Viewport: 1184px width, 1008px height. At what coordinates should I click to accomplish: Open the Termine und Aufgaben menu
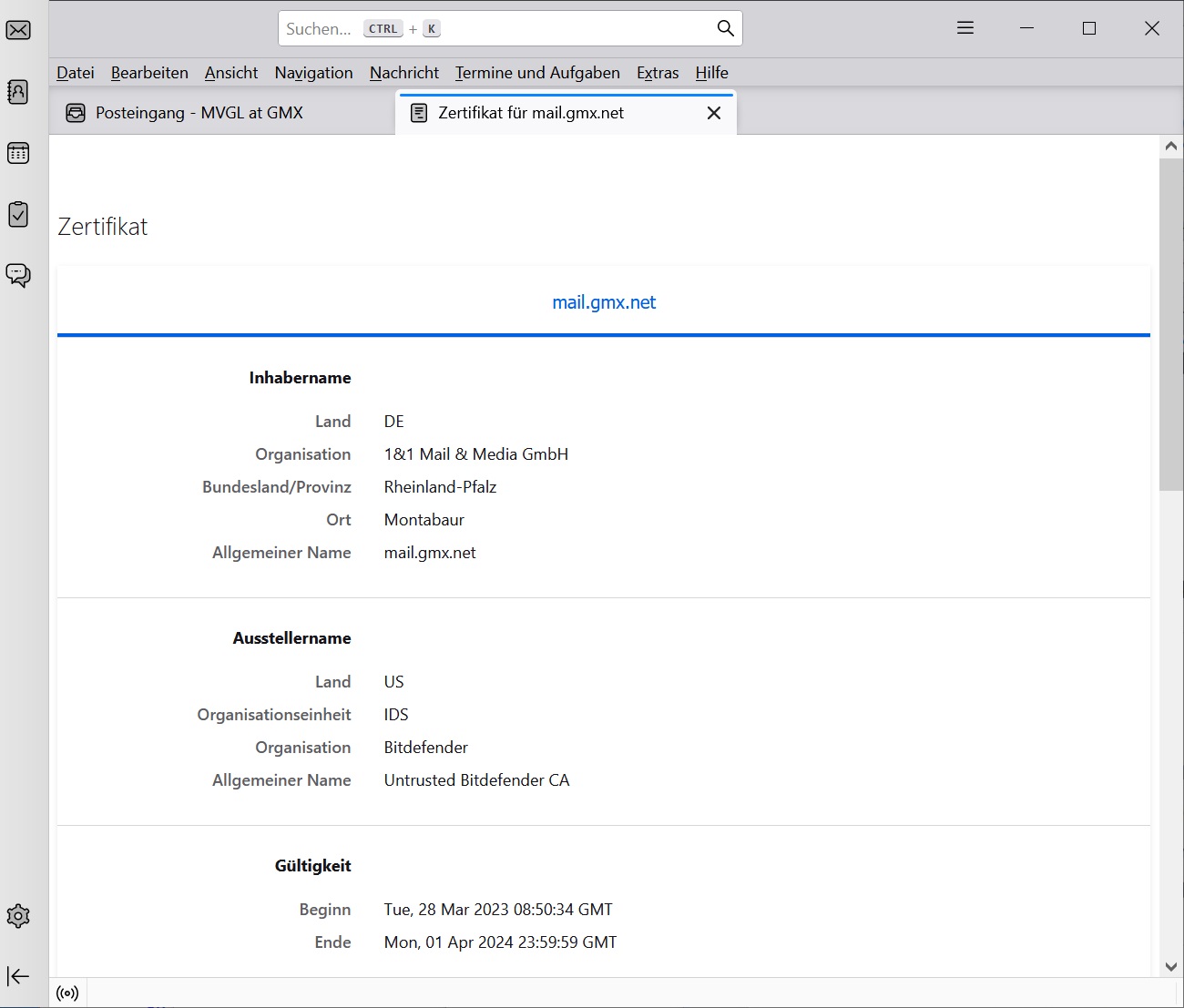point(537,73)
